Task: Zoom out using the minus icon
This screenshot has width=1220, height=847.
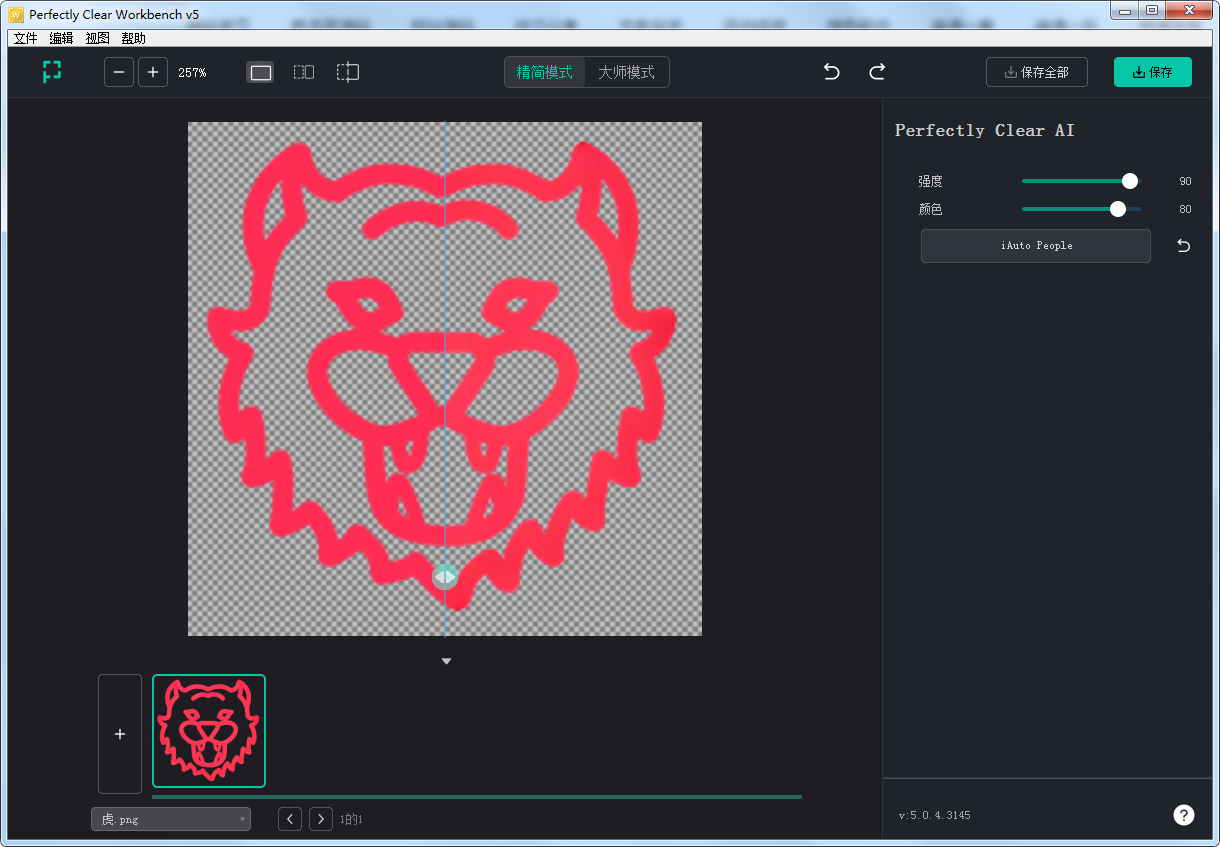Action: pos(118,71)
